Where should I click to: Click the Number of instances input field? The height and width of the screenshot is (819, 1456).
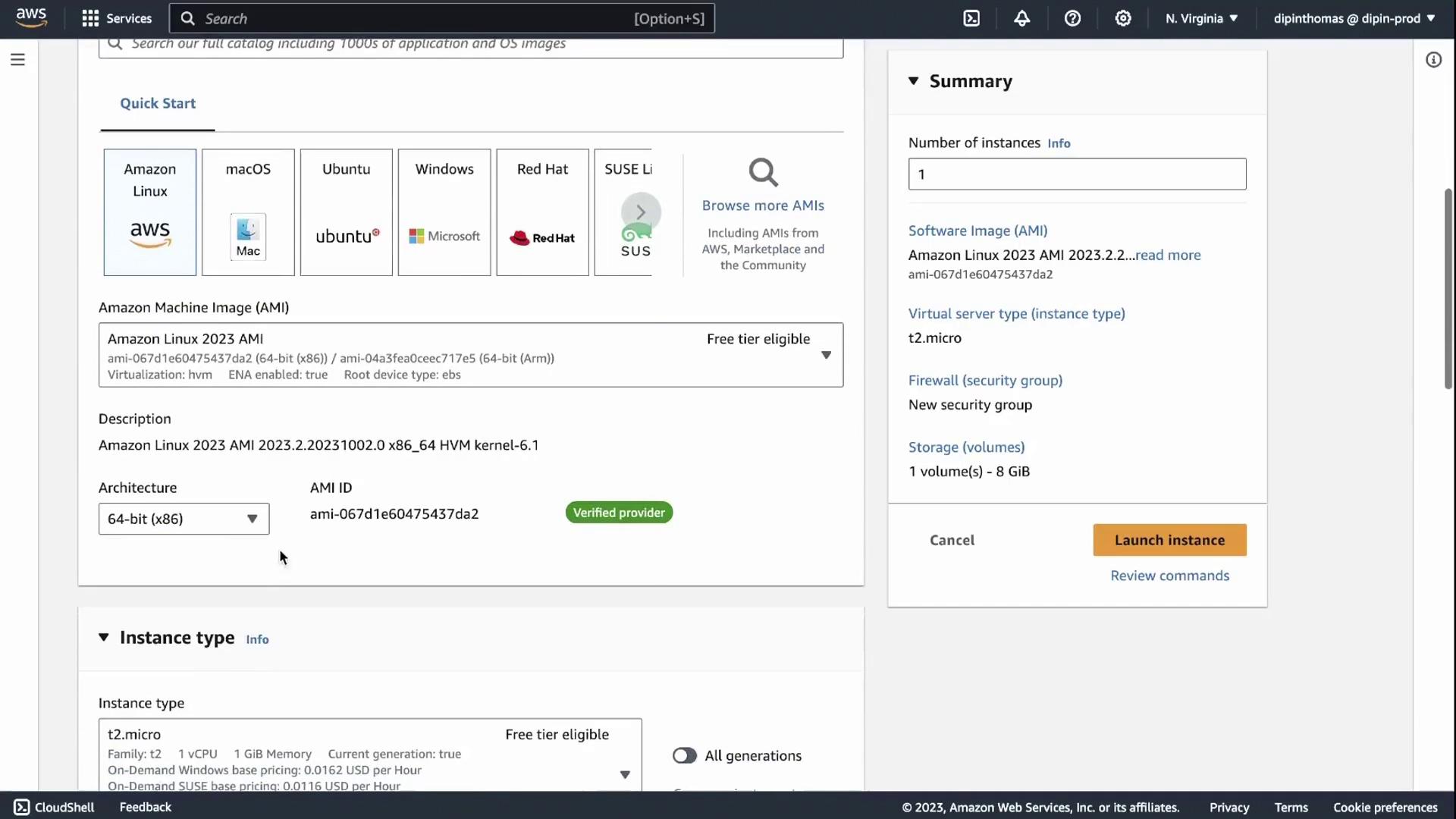(x=1077, y=174)
